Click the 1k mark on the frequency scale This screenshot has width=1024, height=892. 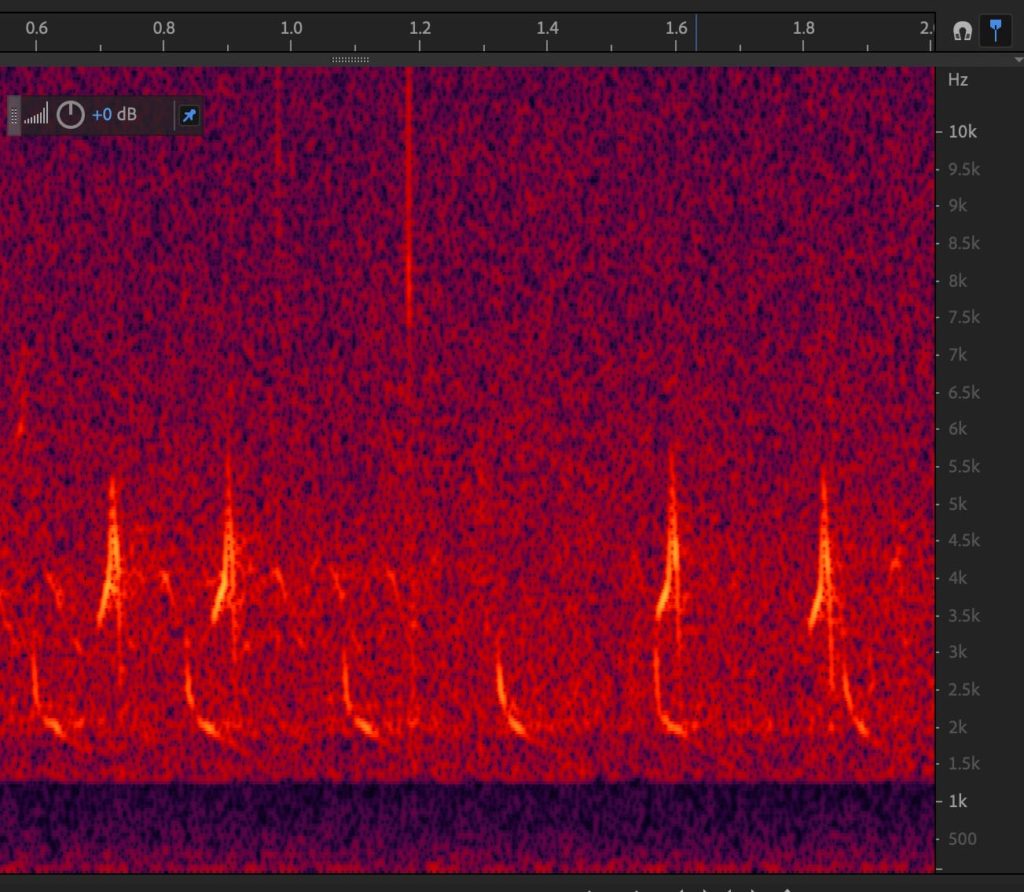click(957, 801)
